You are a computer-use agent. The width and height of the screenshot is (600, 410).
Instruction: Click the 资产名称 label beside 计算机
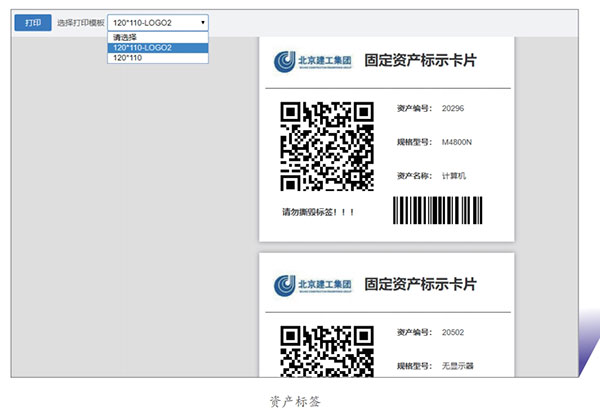(414, 176)
